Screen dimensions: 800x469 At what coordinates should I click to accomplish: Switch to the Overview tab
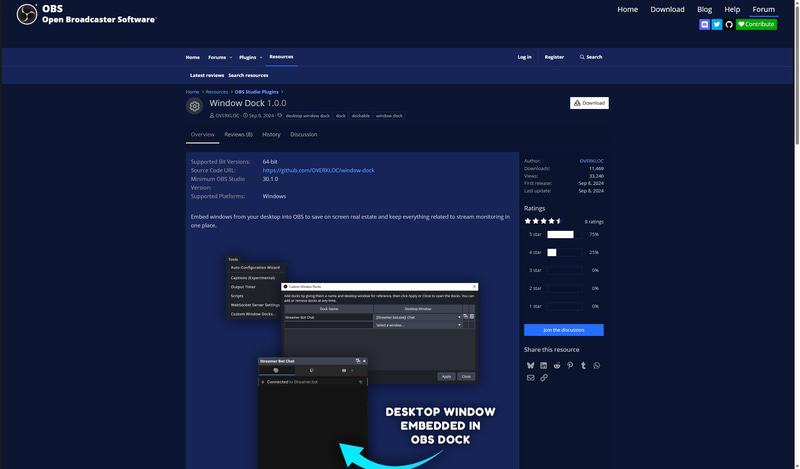click(x=203, y=135)
